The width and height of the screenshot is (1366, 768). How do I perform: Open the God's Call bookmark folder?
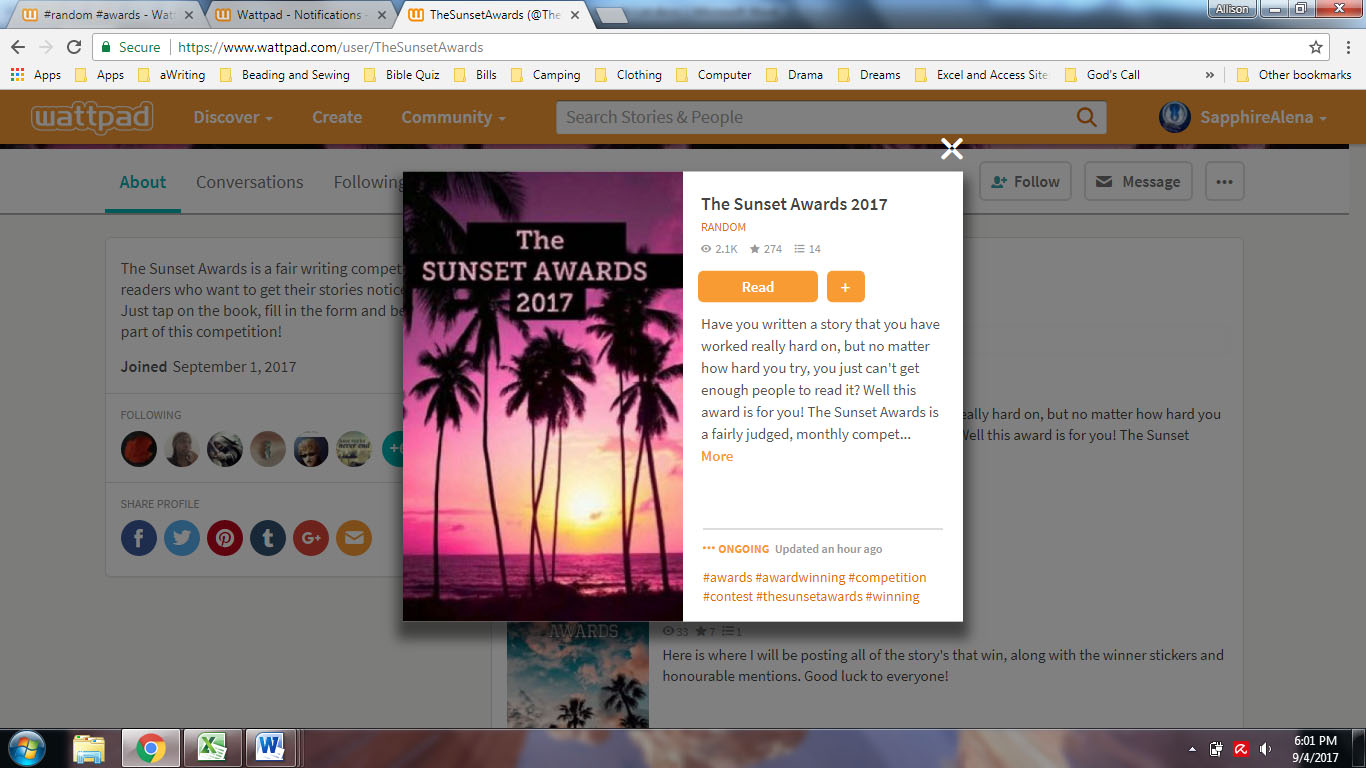pos(1102,75)
